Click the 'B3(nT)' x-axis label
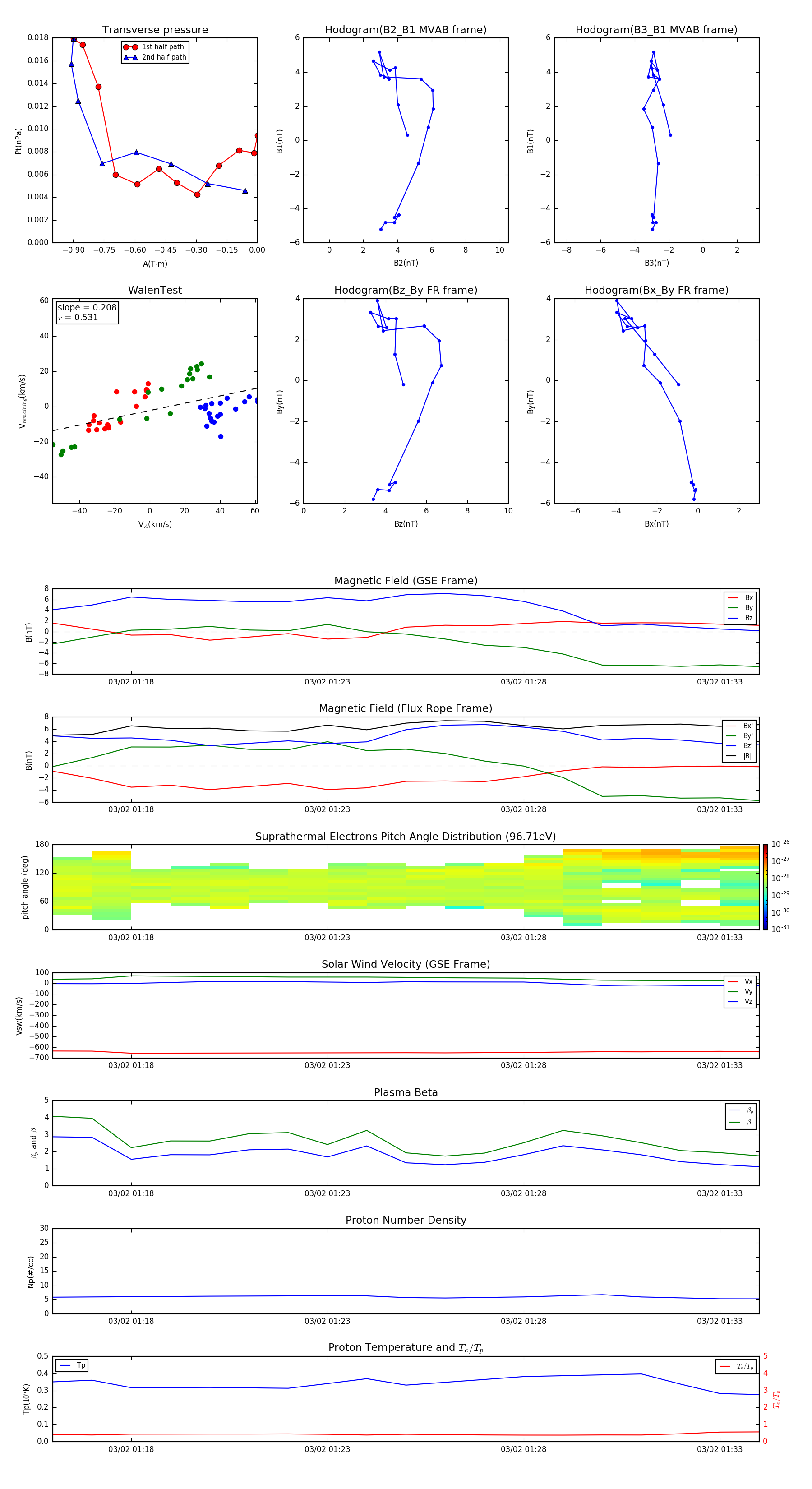Image resolution: width=812 pixels, height=1489 pixels. pyautogui.click(x=656, y=263)
